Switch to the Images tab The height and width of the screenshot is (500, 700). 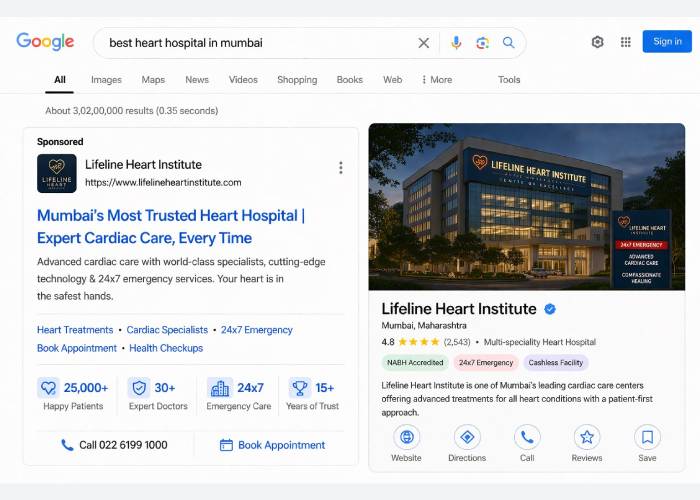pyautogui.click(x=106, y=80)
